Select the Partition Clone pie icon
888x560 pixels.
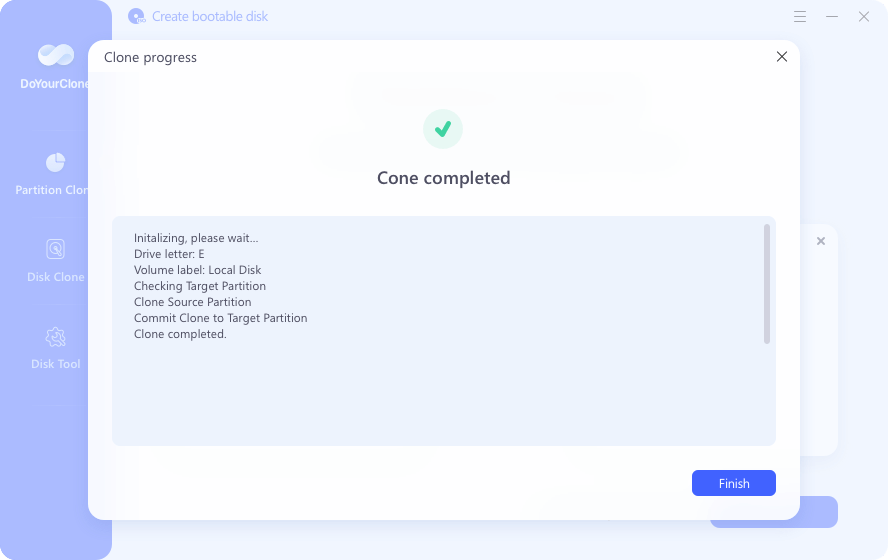[x=56, y=163]
